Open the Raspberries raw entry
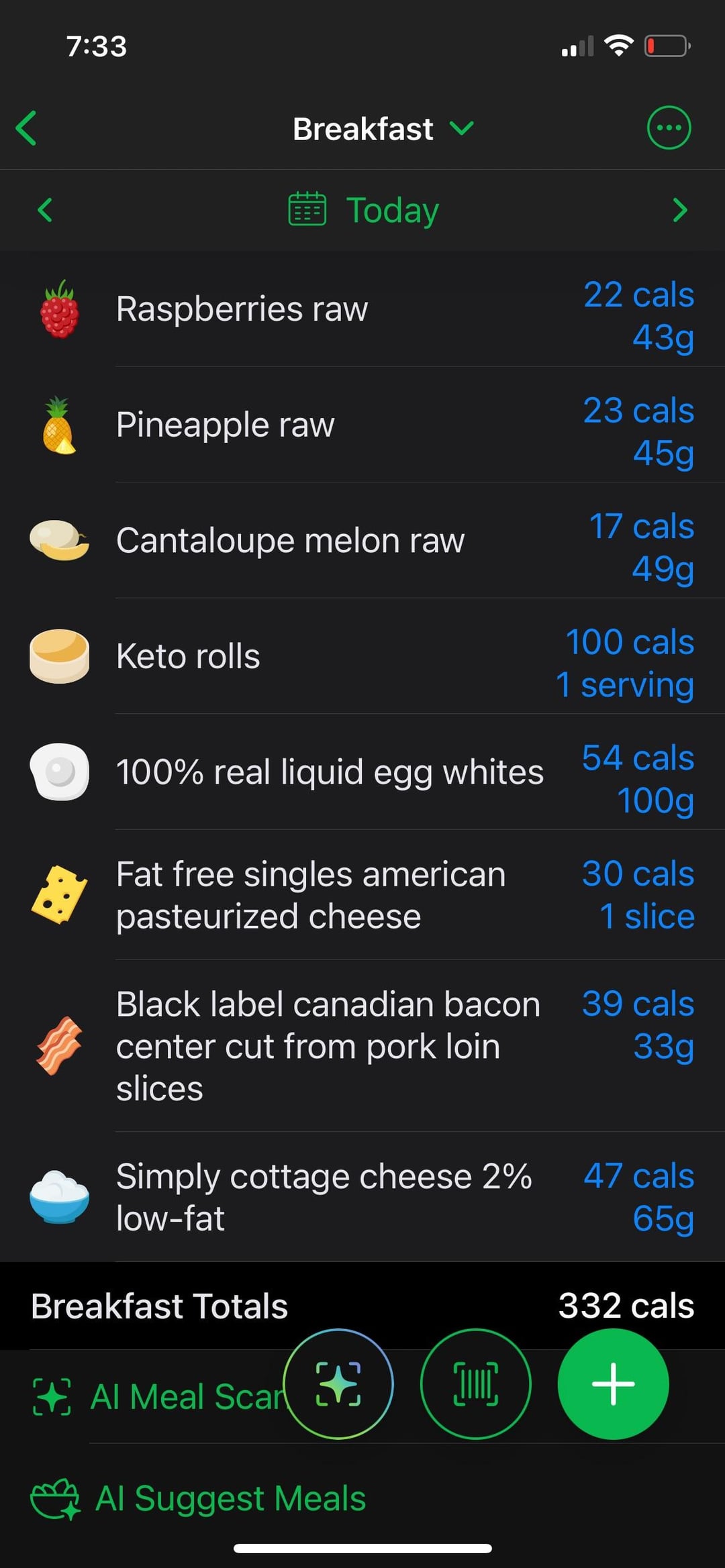 (242, 309)
